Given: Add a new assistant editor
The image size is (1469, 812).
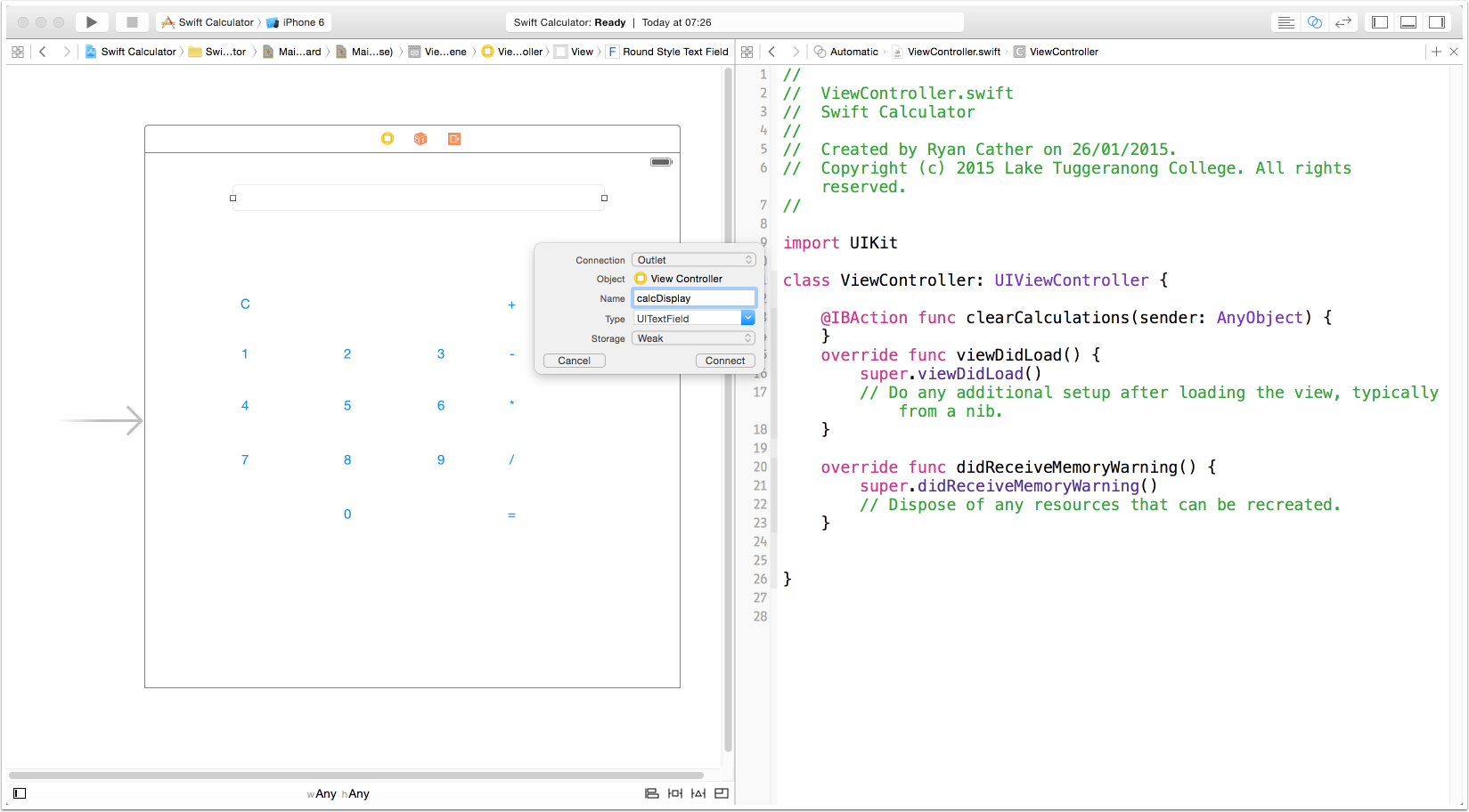Looking at the screenshot, I should pyautogui.click(x=1436, y=52).
